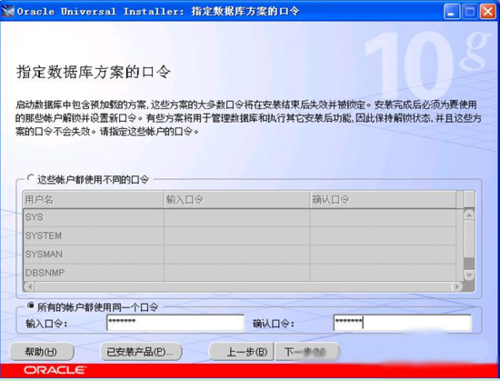Select the SYSTEM row in the user table
The height and width of the screenshot is (381, 500).
[x=239, y=236]
